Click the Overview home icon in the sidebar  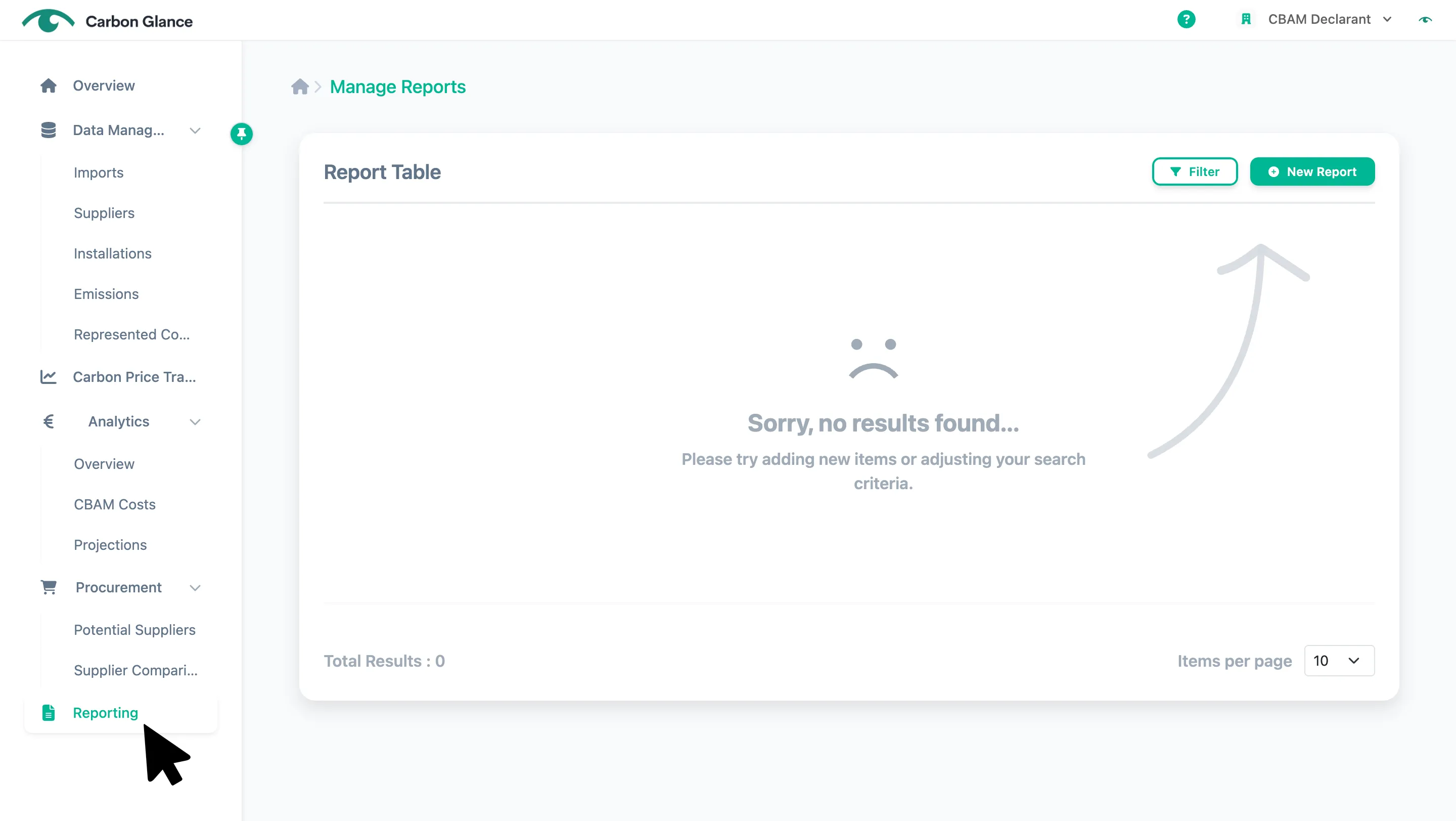coord(49,85)
